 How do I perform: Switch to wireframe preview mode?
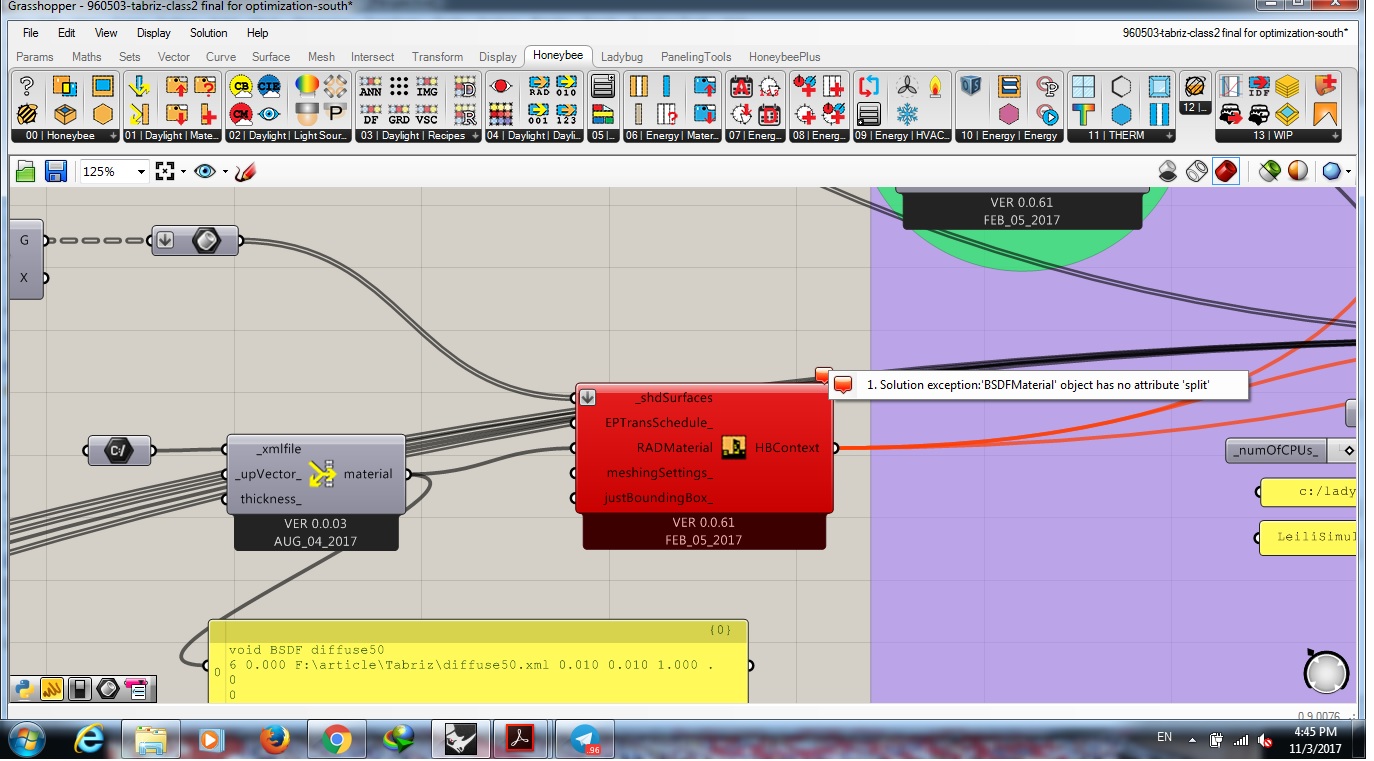(1196, 171)
